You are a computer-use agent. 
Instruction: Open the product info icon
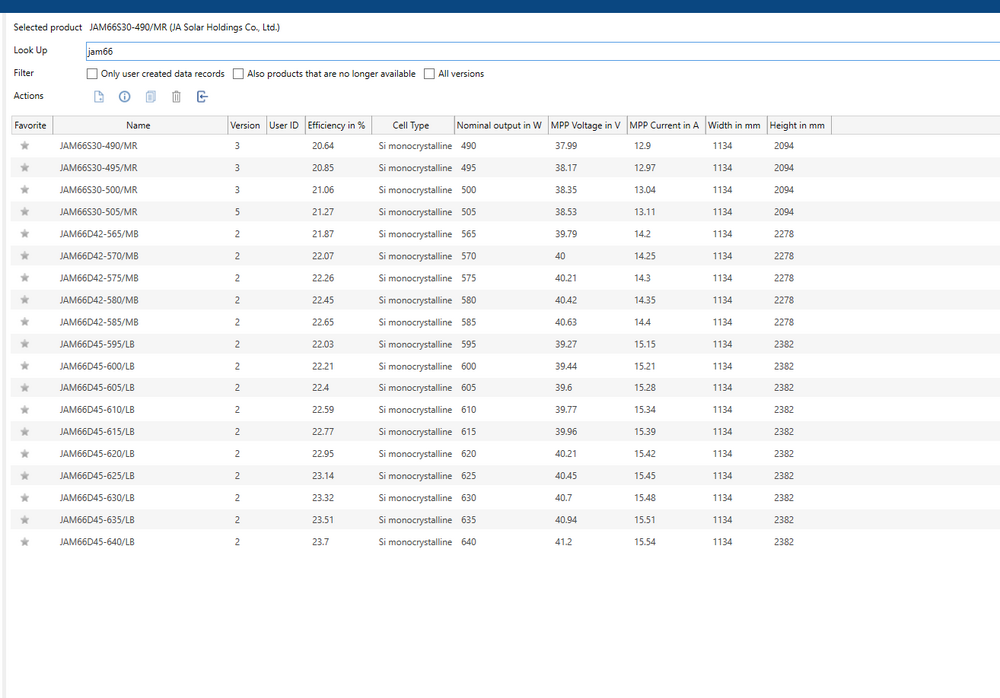pyautogui.click(x=125, y=97)
